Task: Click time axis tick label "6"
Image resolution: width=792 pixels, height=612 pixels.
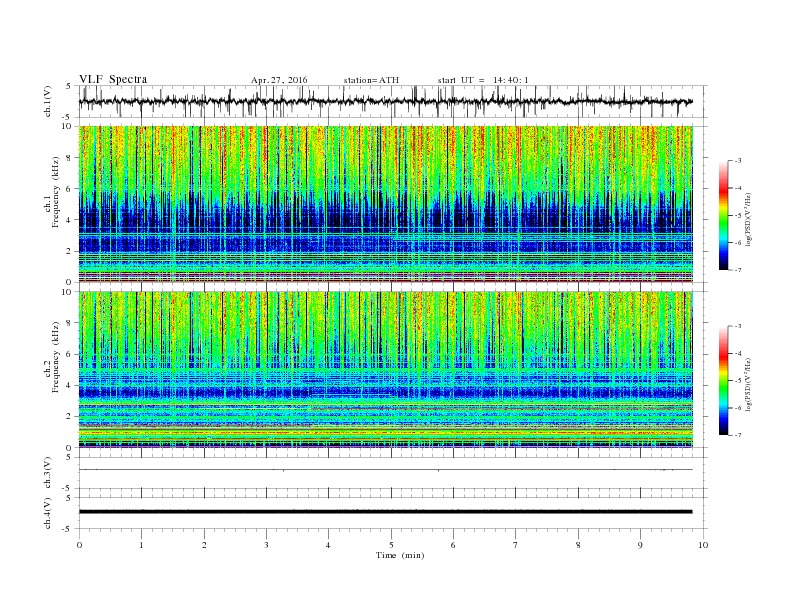Action: [x=453, y=545]
